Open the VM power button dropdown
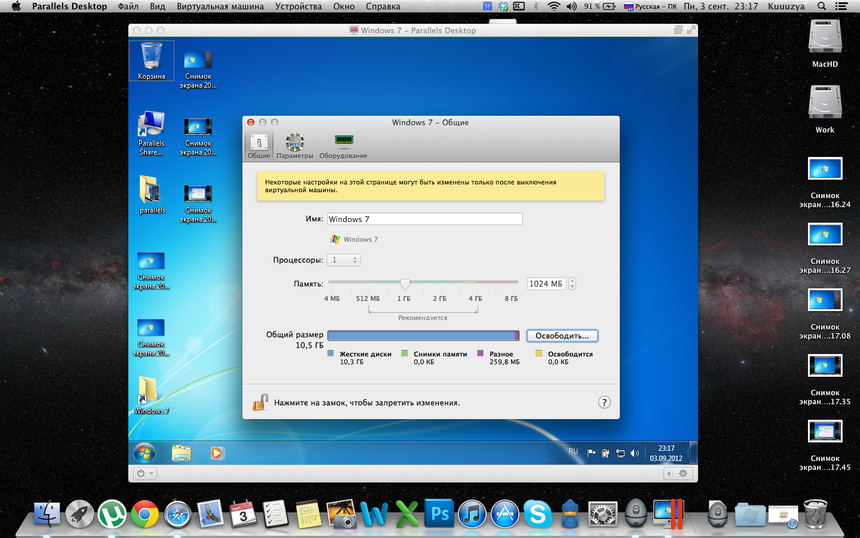The width and height of the screenshot is (860, 538). (144, 473)
